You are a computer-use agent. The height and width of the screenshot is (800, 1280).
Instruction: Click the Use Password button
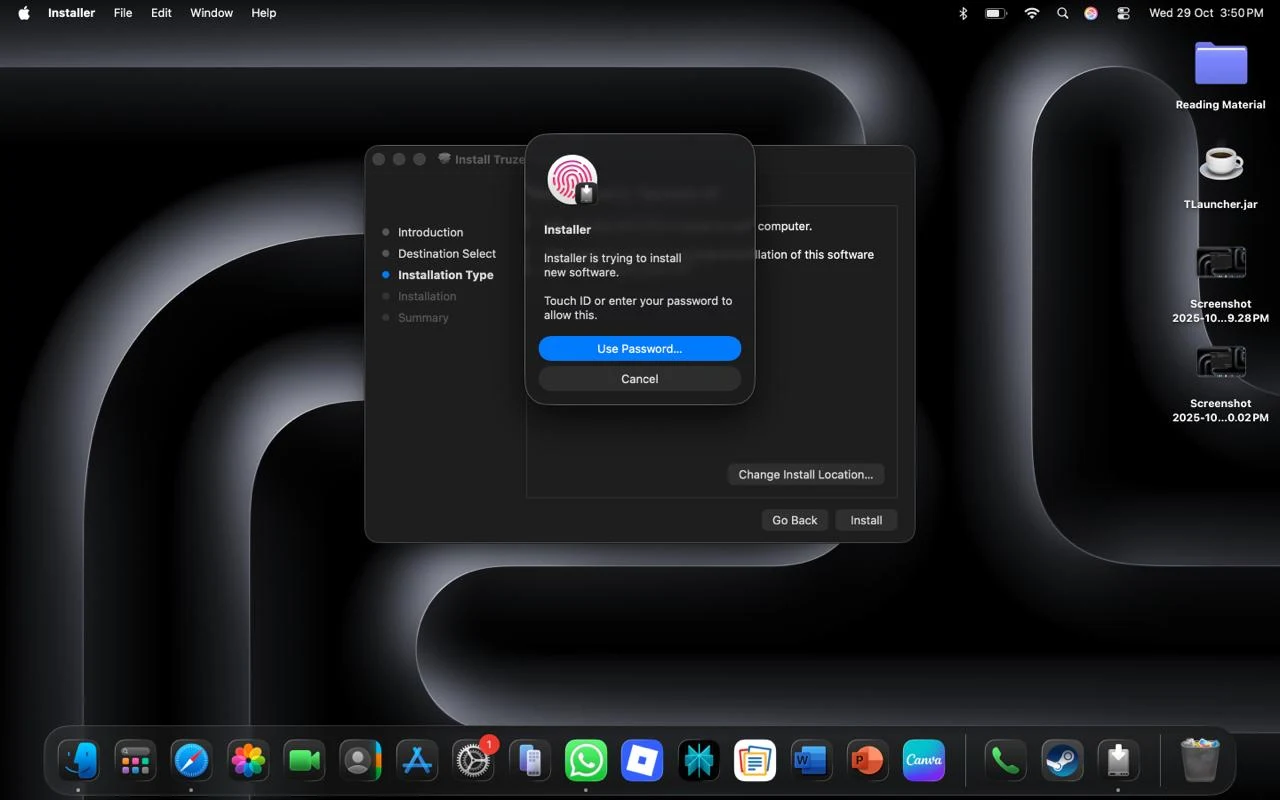pyautogui.click(x=639, y=349)
